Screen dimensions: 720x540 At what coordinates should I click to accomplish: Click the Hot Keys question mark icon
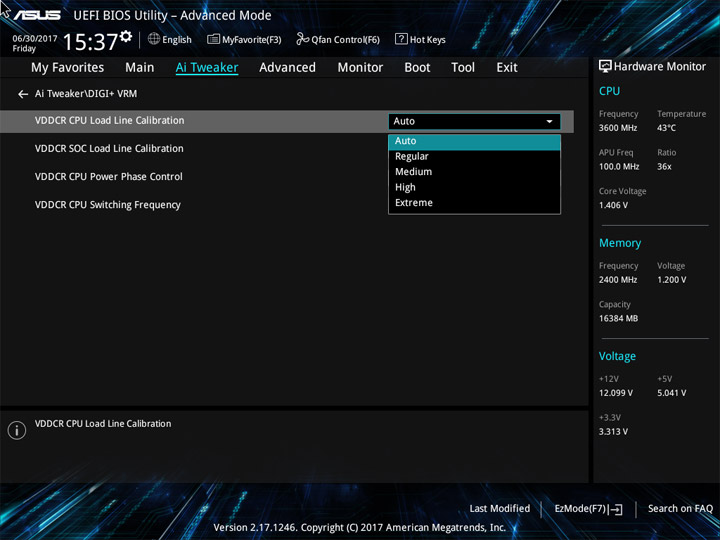(x=401, y=39)
